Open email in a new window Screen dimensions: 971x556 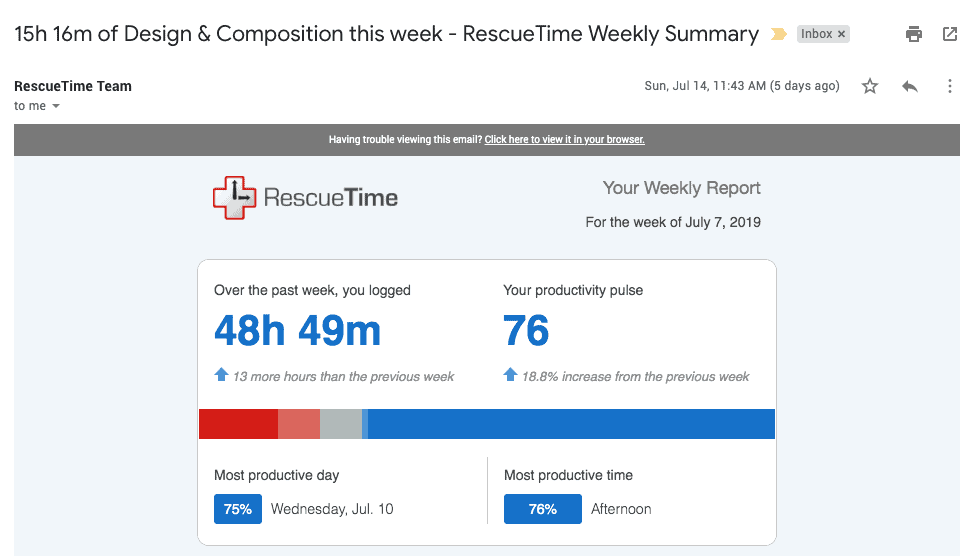pyautogui.click(x=949, y=34)
